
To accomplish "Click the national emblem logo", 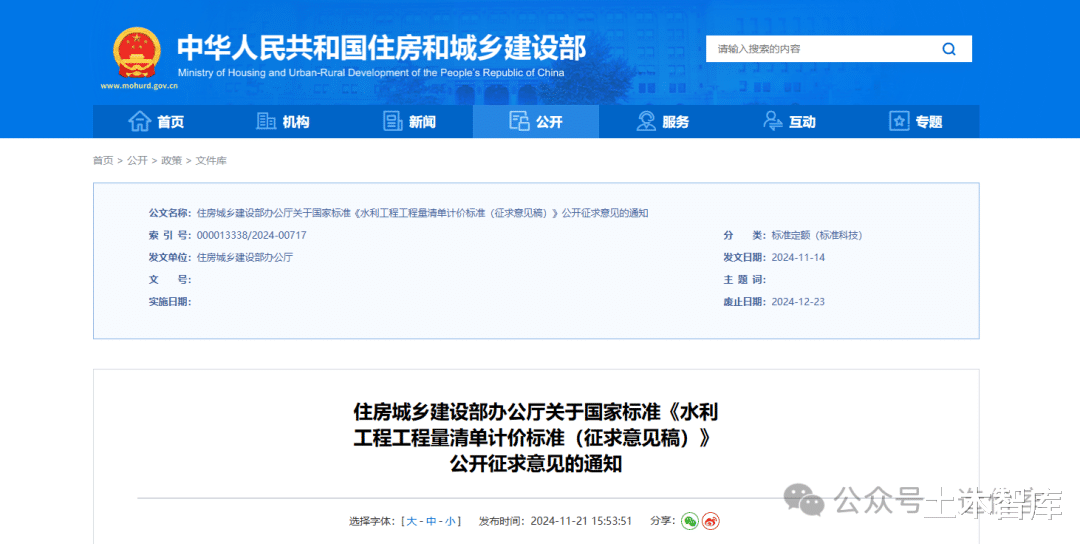I will [137, 53].
